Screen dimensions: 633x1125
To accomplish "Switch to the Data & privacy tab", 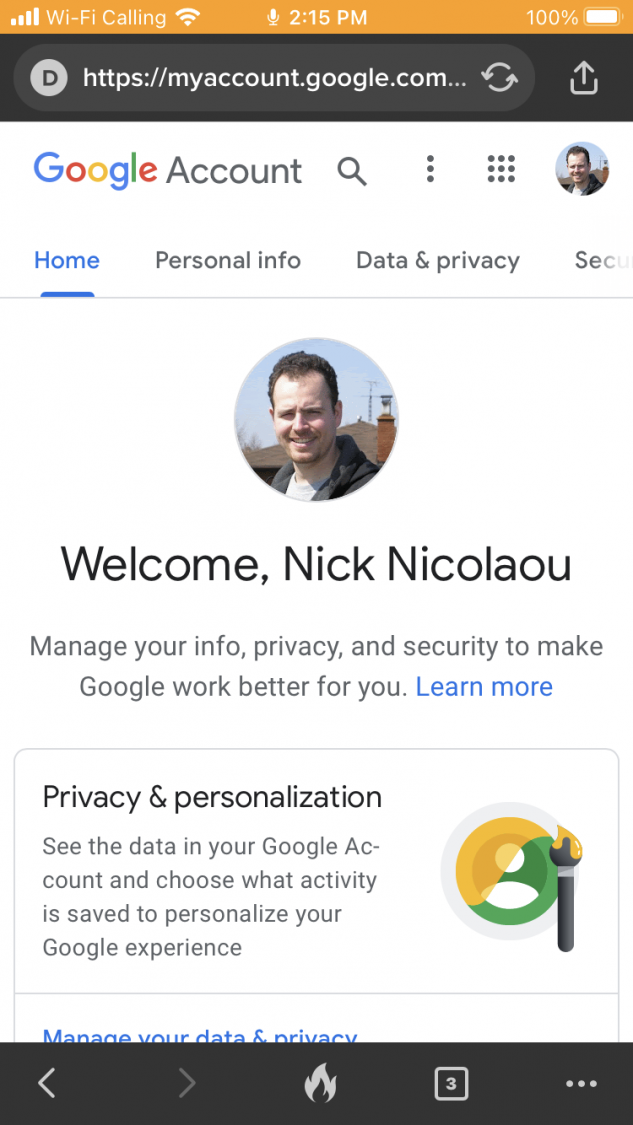I will (438, 261).
